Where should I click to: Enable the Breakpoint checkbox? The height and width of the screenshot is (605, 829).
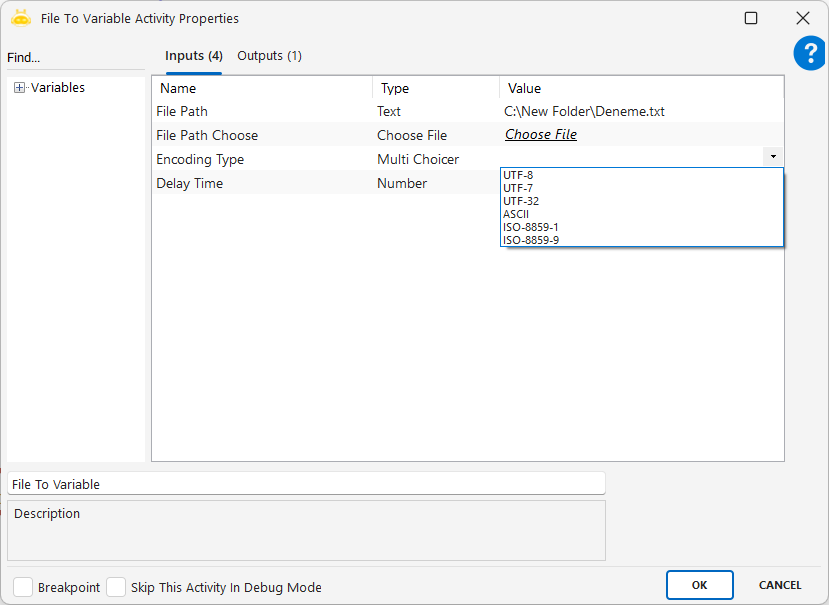23,587
